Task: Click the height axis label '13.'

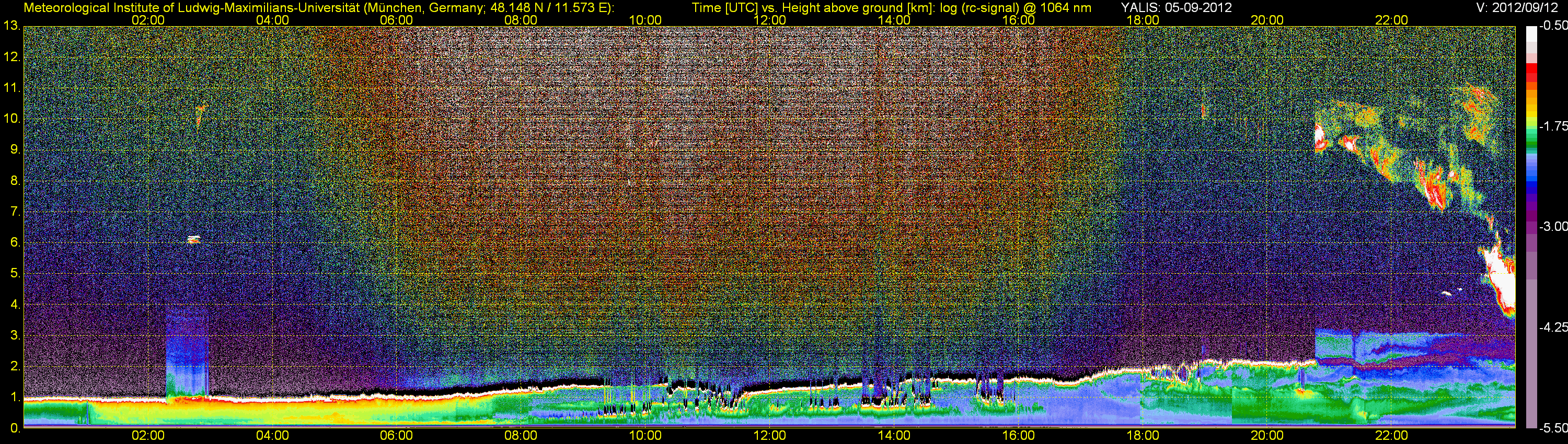Action: (x=12, y=26)
